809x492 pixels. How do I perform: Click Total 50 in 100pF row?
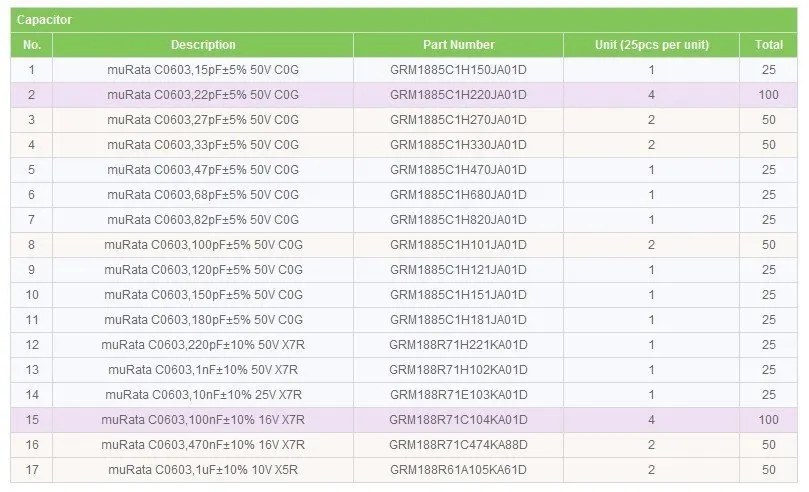(768, 245)
